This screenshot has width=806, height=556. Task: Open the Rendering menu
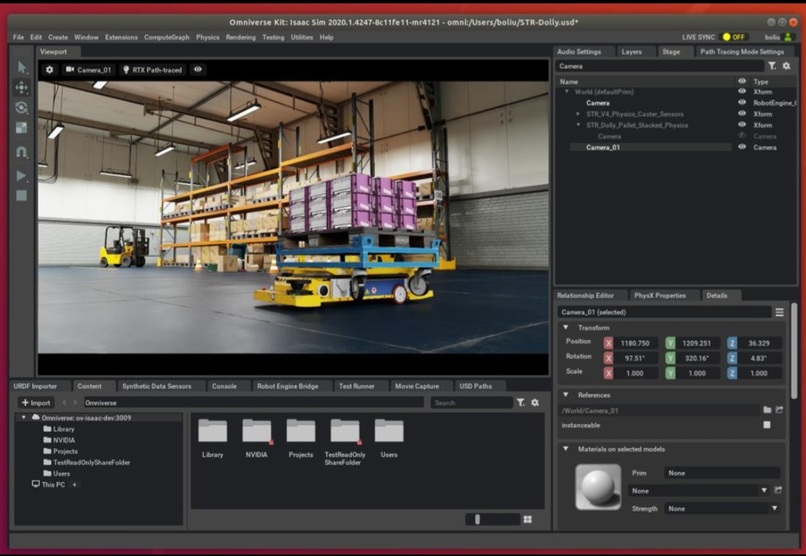point(241,37)
